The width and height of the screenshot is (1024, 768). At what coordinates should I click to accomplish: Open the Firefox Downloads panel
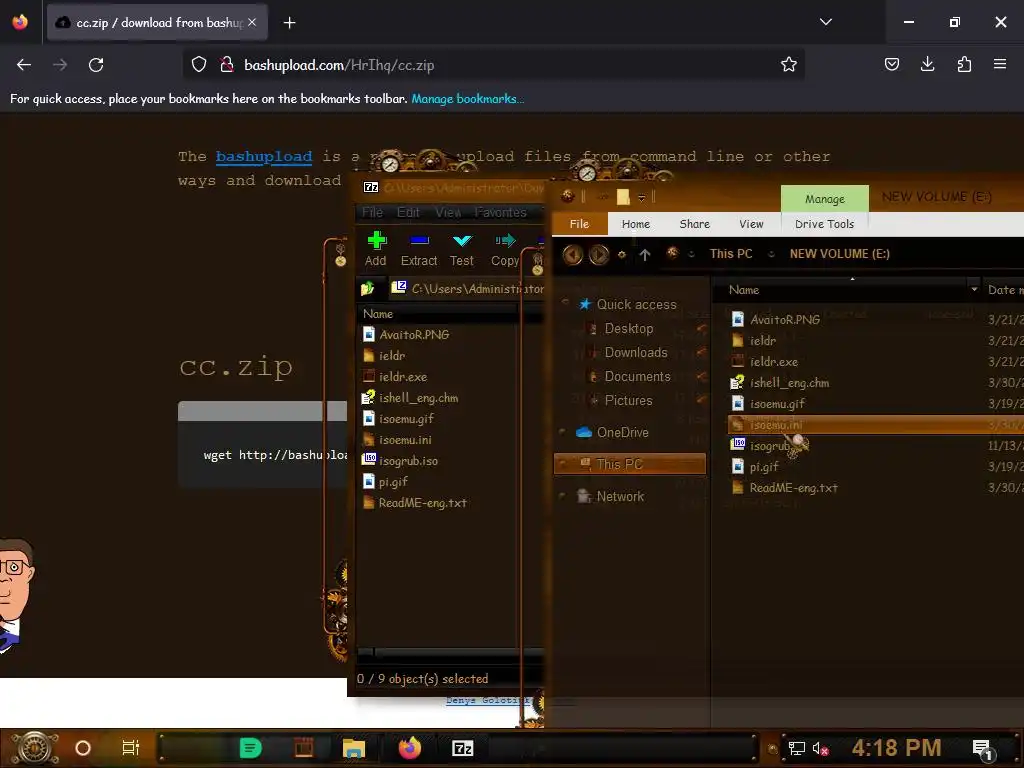point(927,64)
